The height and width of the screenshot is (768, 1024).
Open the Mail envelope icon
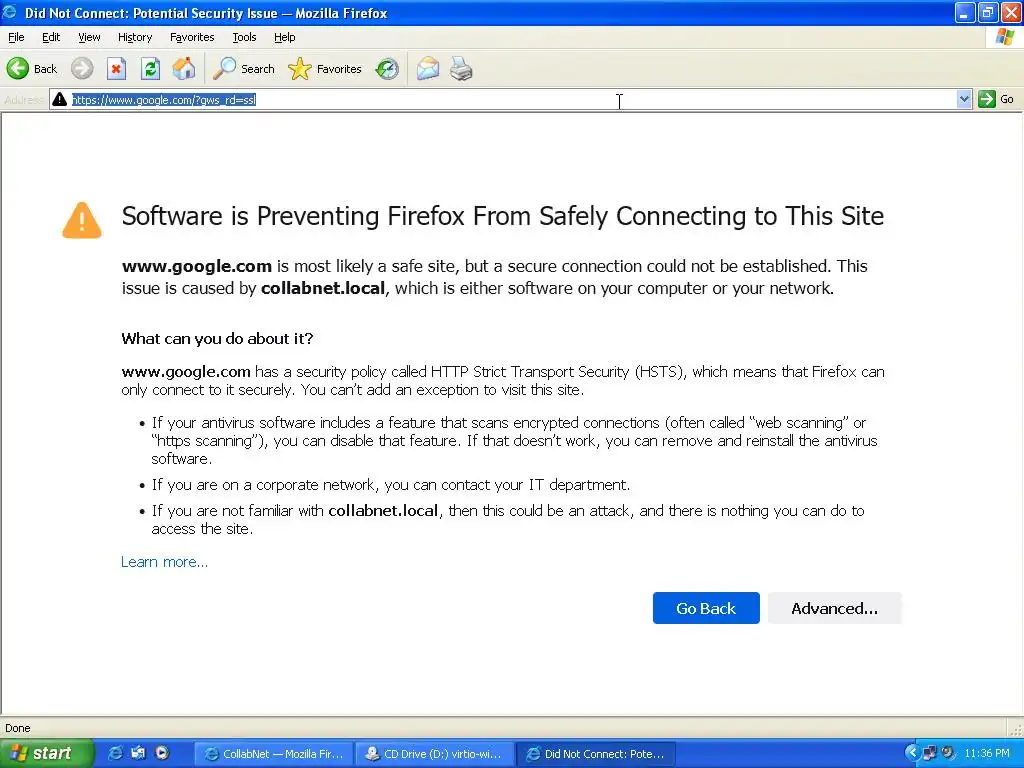point(428,69)
